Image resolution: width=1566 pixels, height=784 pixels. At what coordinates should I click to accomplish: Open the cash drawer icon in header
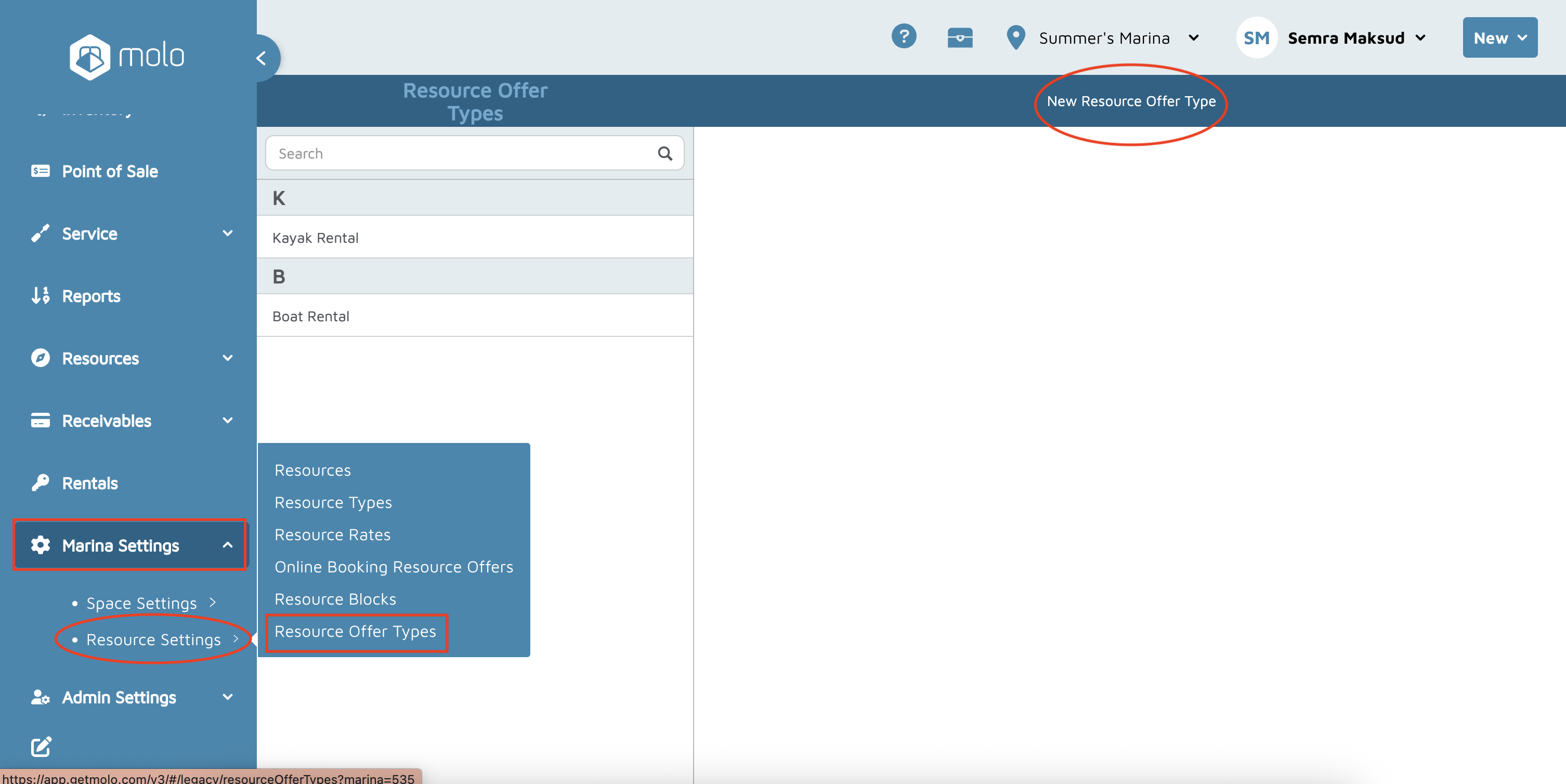coord(960,37)
